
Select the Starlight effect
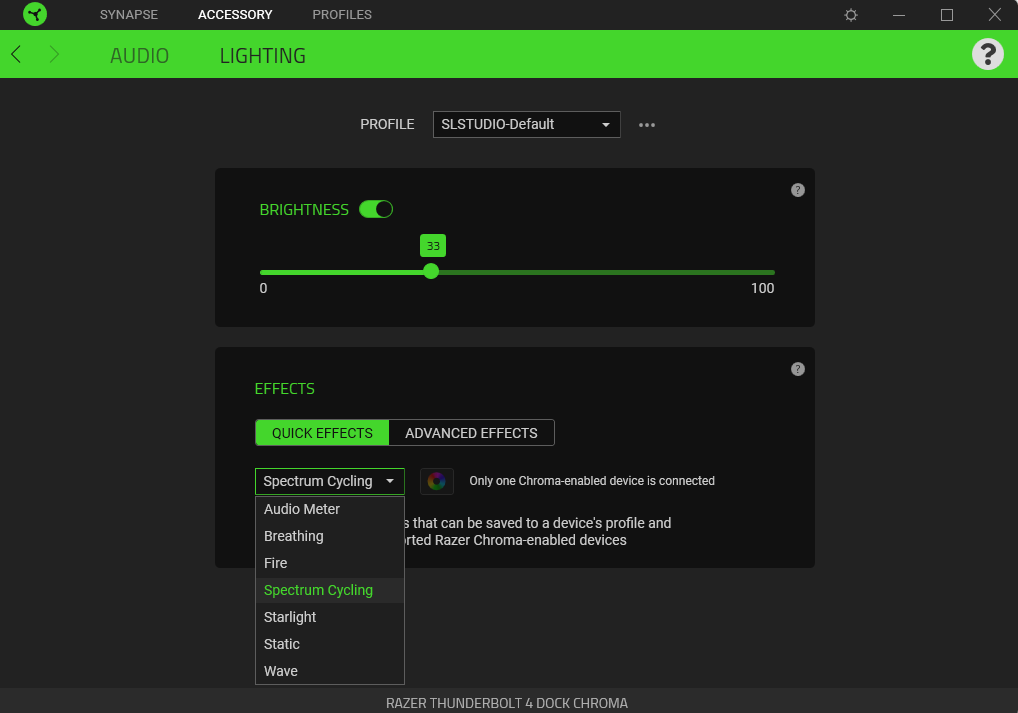tap(330, 617)
